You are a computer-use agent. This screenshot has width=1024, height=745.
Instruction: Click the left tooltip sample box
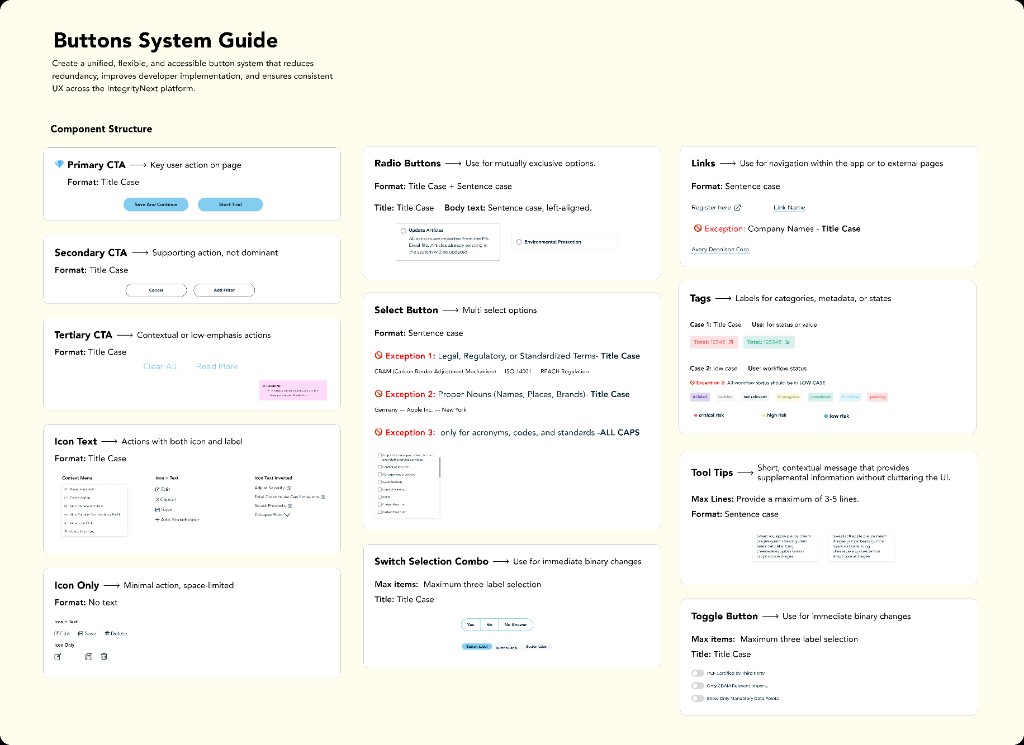[x=786, y=547]
